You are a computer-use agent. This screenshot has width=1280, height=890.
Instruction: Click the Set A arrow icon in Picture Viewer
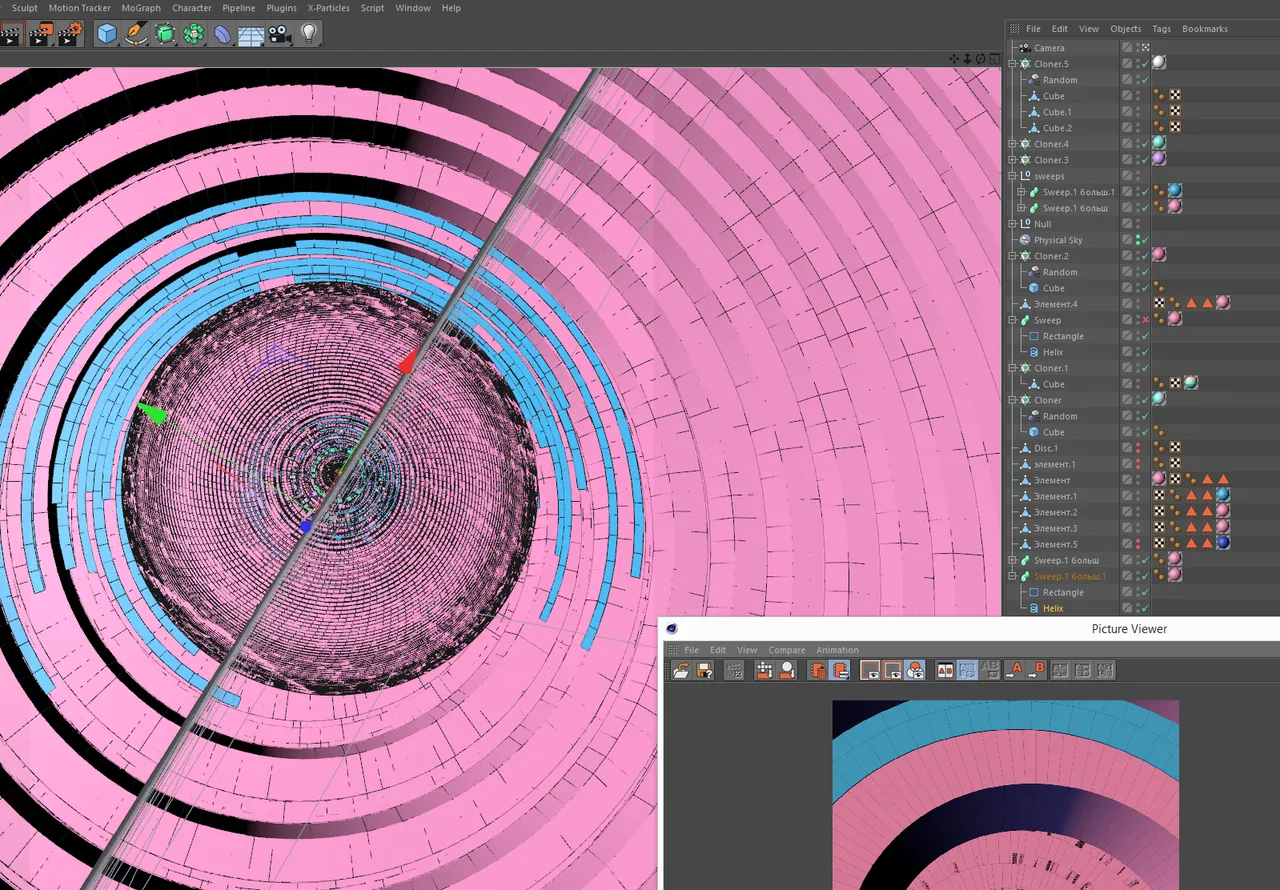pyautogui.click(x=1016, y=671)
